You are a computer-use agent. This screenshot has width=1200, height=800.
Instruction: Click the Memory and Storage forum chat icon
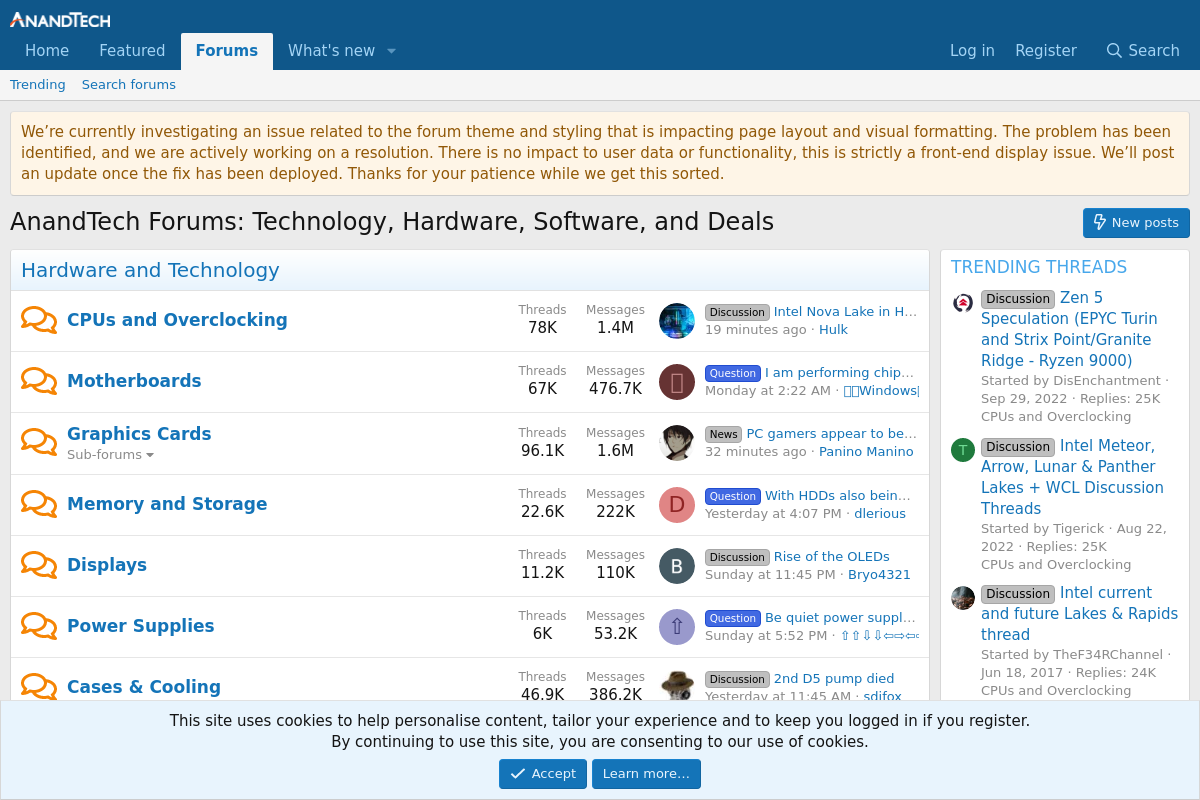[39, 504]
